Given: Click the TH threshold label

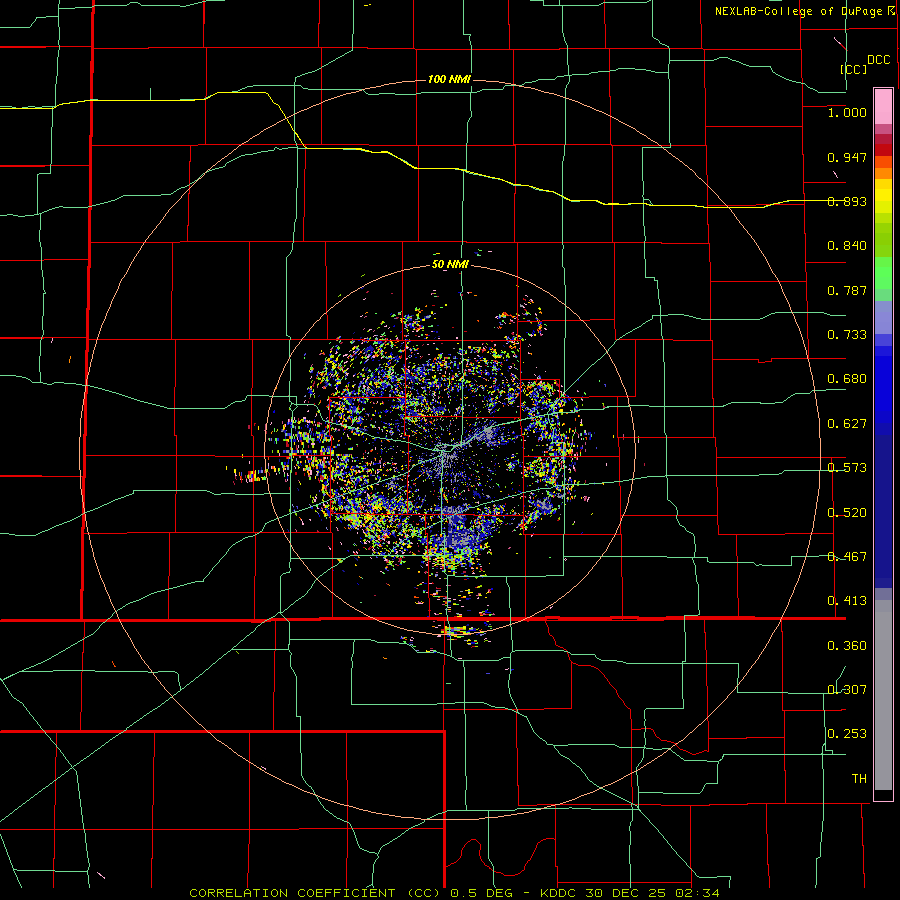Looking at the screenshot, I should point(859,779).
